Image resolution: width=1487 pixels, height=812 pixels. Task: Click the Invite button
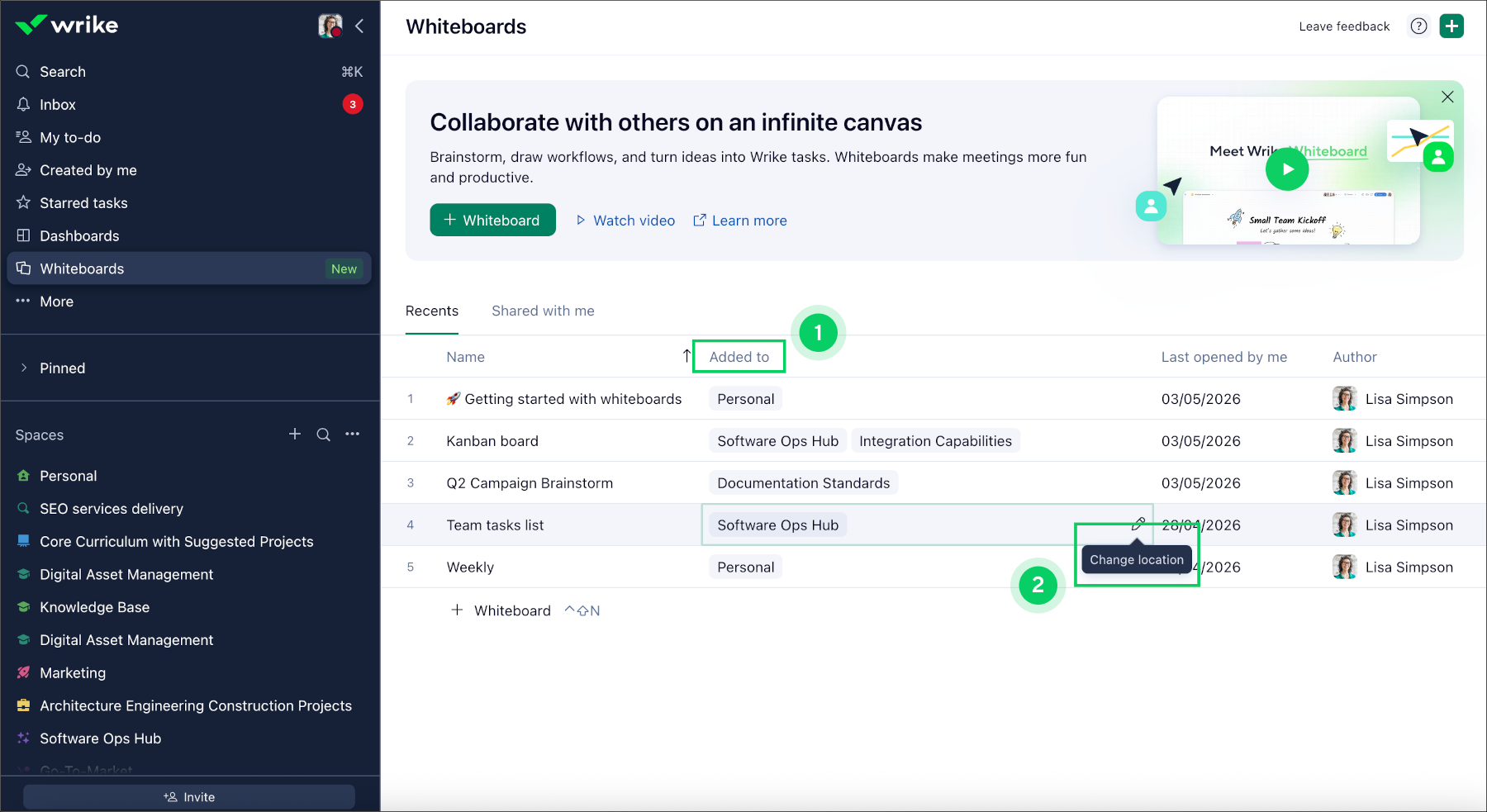[x=189, y=797]
